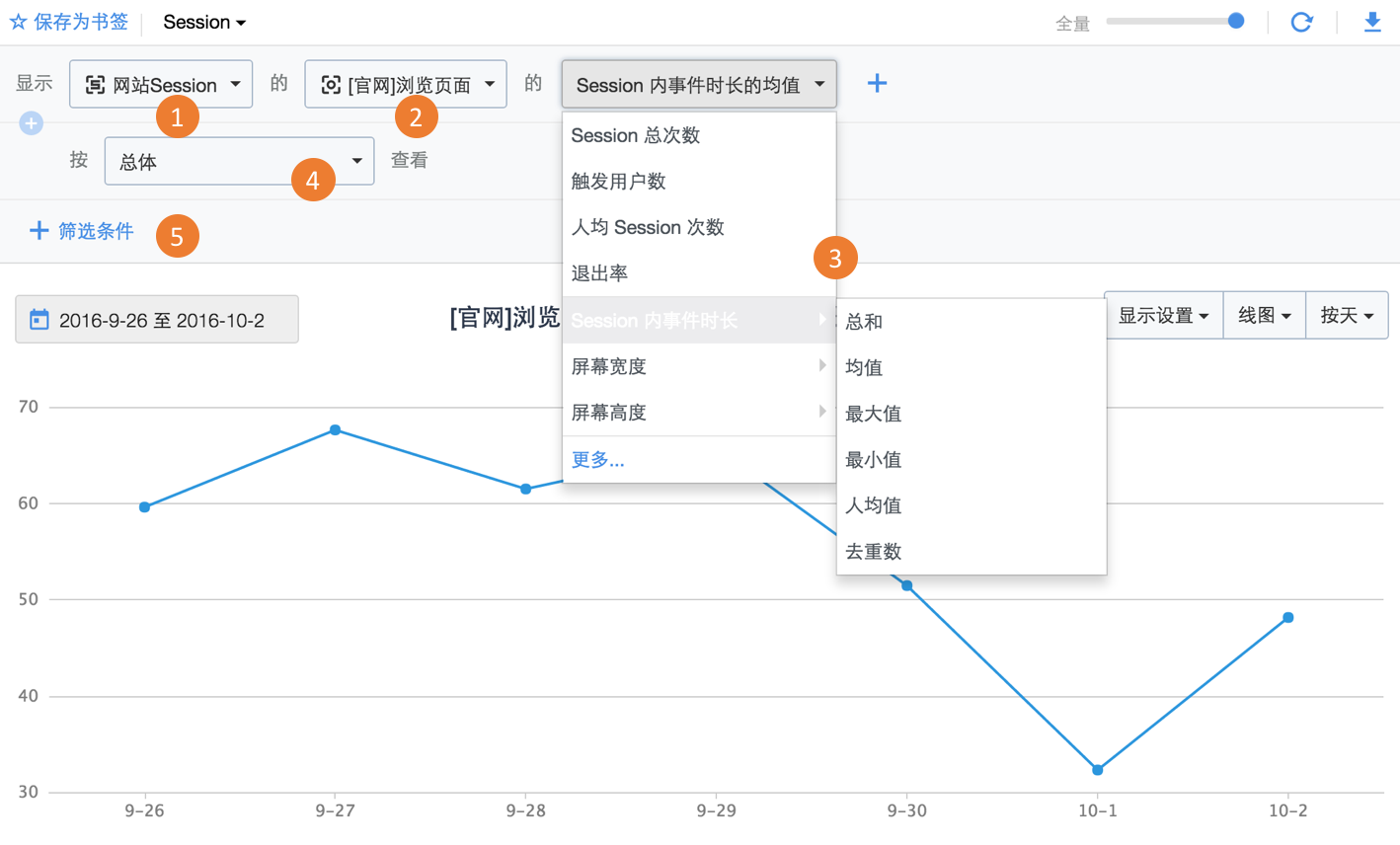Select 退出率 from the metric menu

pos(599,273)
